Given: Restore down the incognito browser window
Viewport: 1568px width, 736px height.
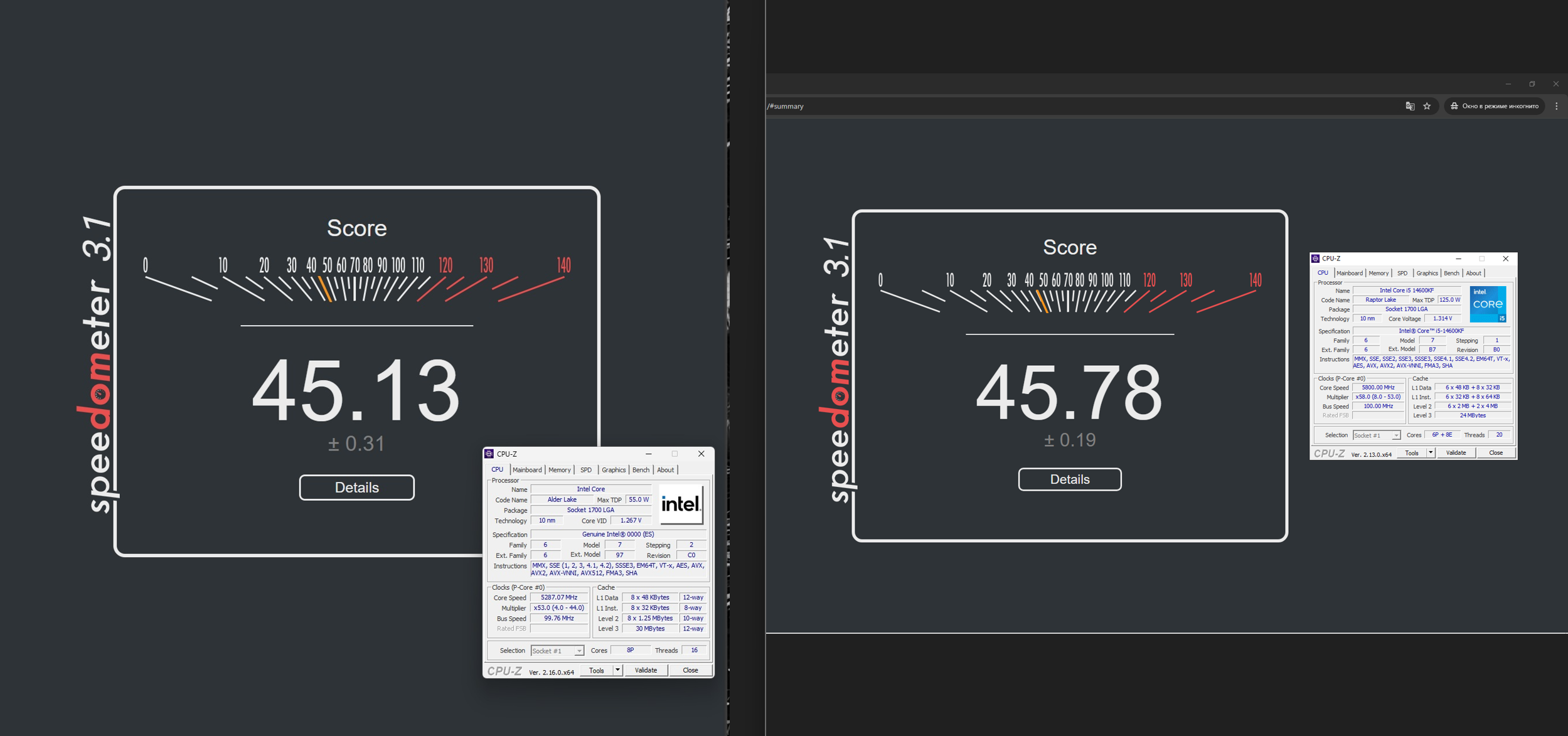Looking at the screenshot, I should [1532, 84].
